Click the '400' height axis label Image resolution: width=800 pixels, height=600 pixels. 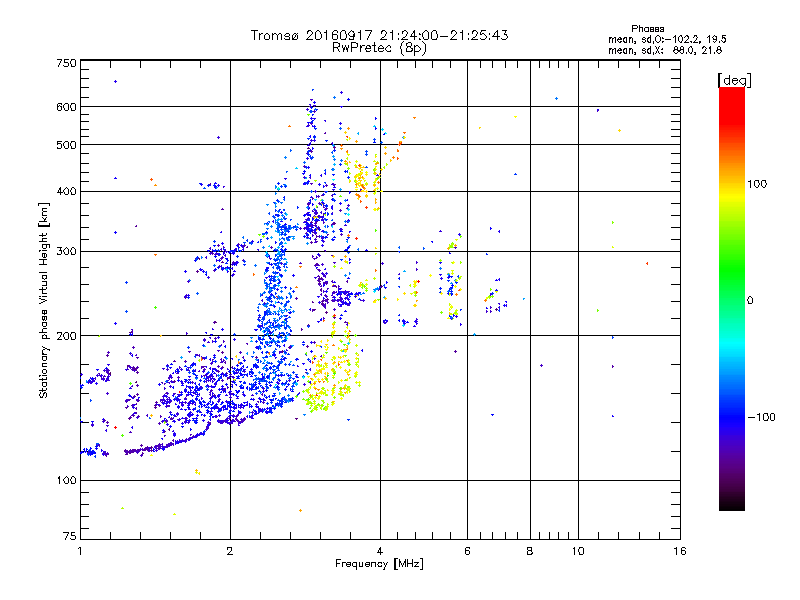click(67, 191)
